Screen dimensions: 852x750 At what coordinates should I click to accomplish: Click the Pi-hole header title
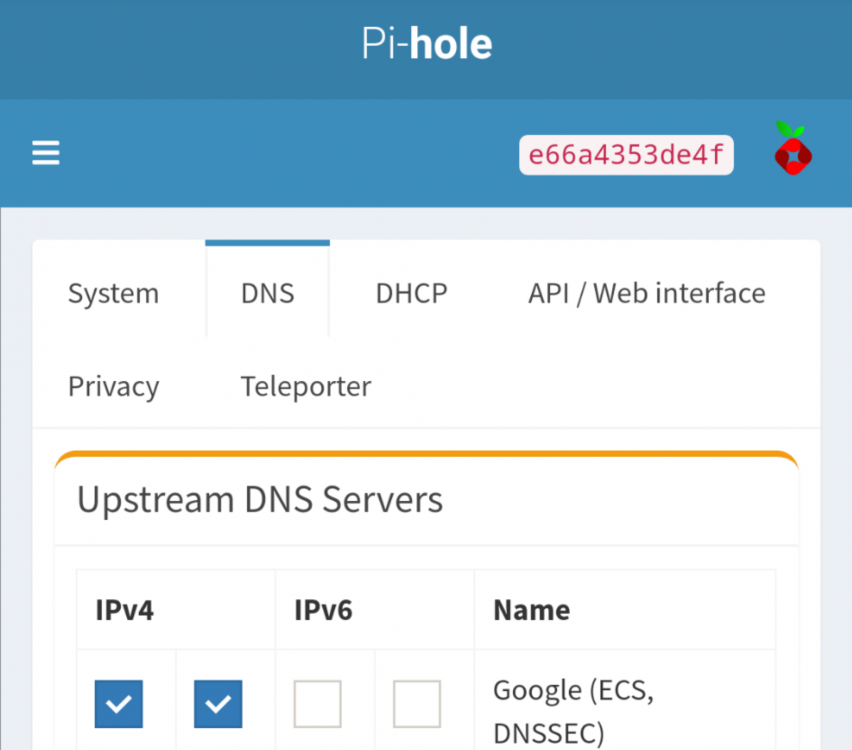point(427,44)
